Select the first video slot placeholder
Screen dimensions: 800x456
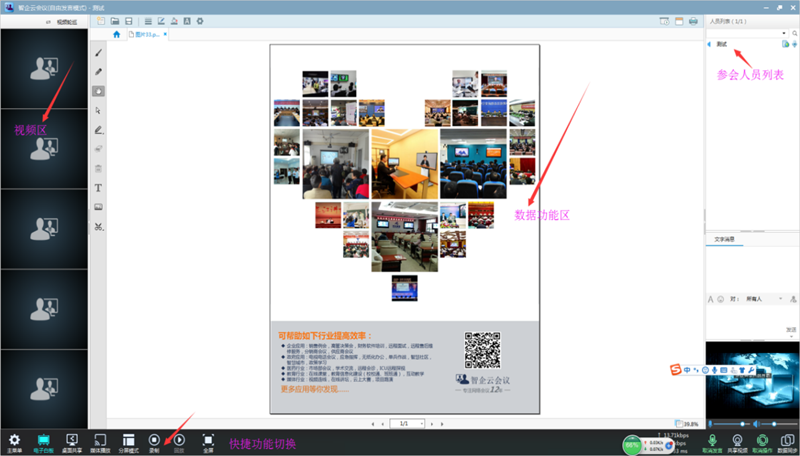[x=44, y=68]
